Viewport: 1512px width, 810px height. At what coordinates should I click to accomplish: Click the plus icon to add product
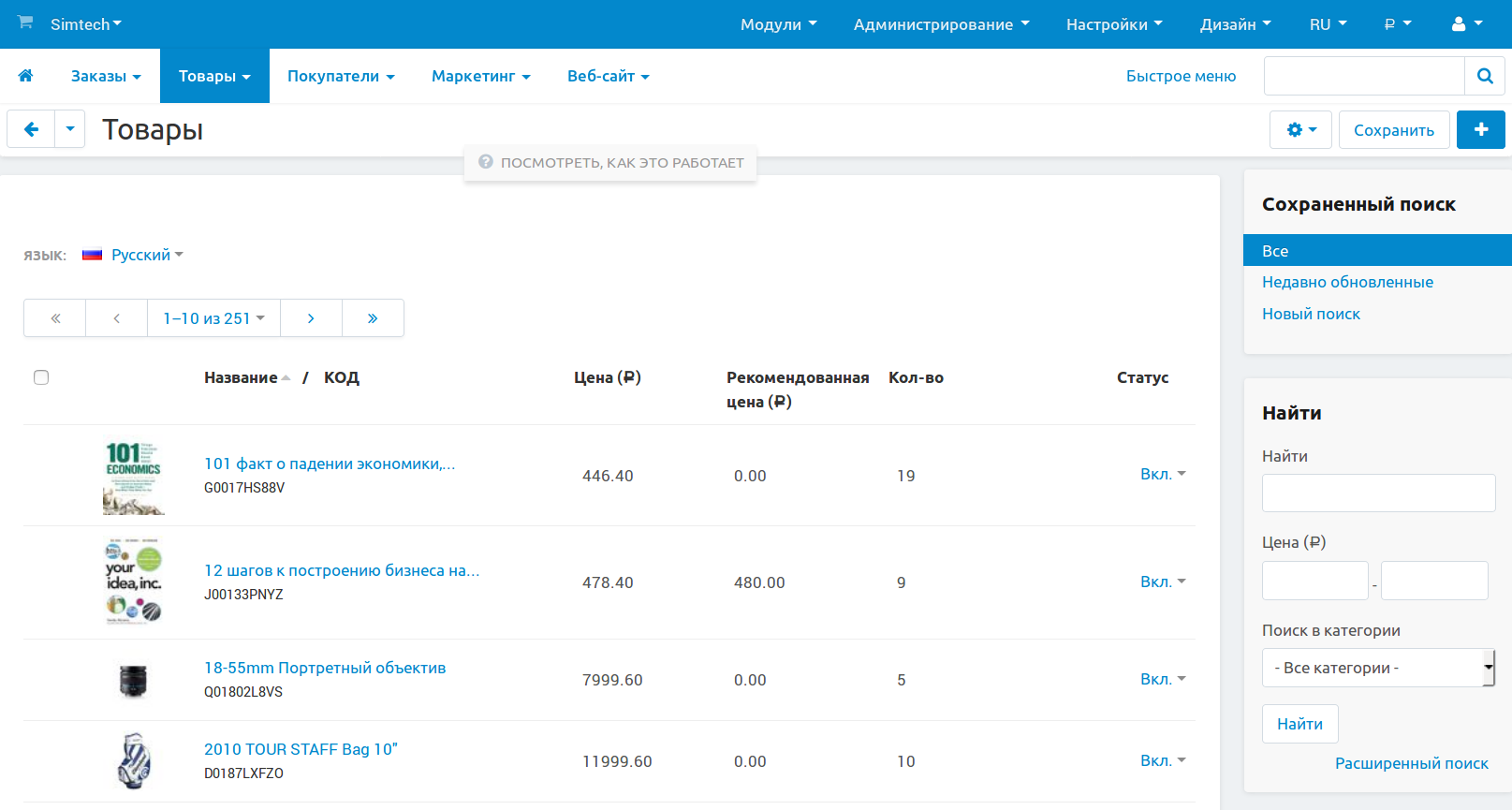[1480, 130]
